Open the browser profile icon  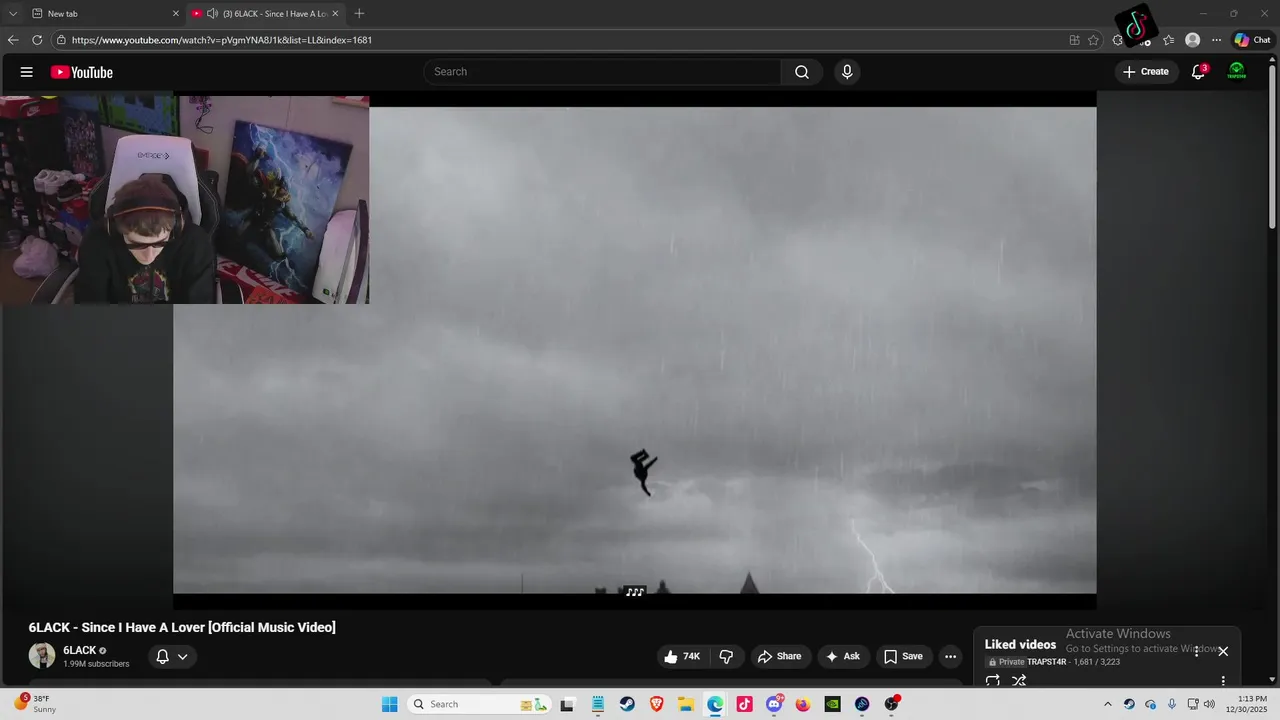click(1192, 40)
